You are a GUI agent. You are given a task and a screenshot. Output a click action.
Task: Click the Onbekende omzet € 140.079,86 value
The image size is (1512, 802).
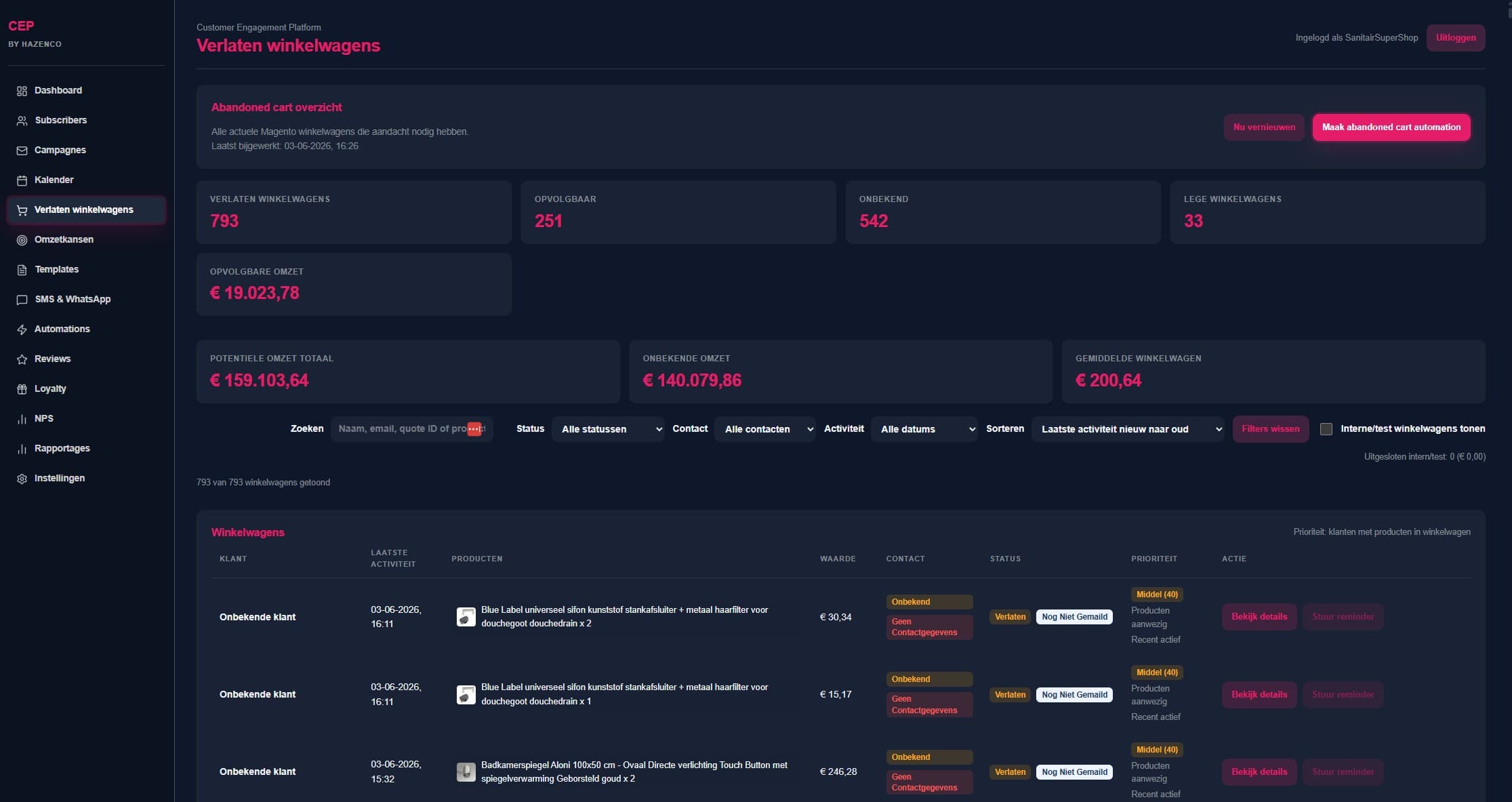tap(692, 380)
